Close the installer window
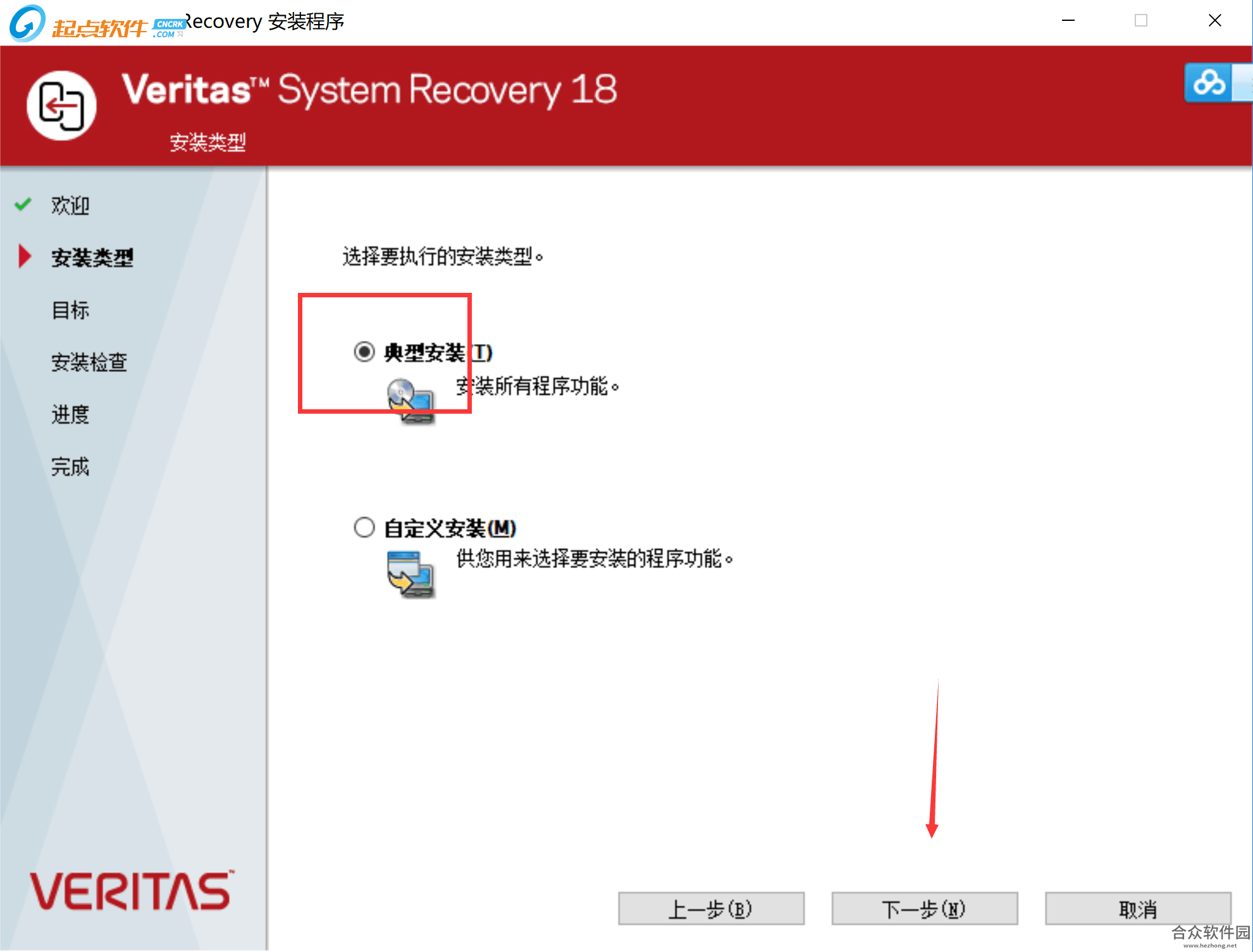Image resolution: width=1253 pixels, height=952 pixels. [x=1214, y=21]
